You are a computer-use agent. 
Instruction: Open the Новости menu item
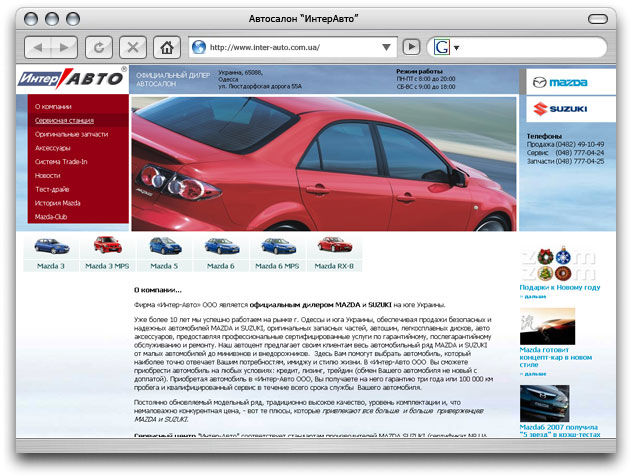[48, 175]
